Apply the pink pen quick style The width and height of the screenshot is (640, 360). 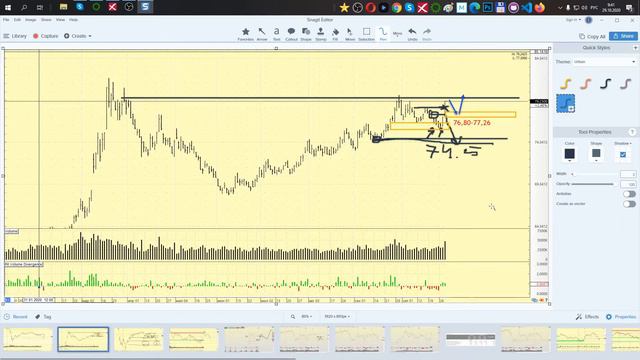coord(585,84)
